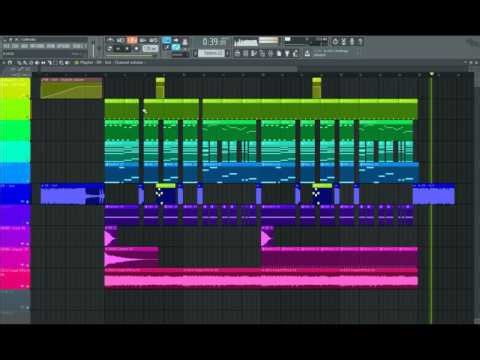
Task: Open the TOOLS menu
Action: [x=77, y=46]
